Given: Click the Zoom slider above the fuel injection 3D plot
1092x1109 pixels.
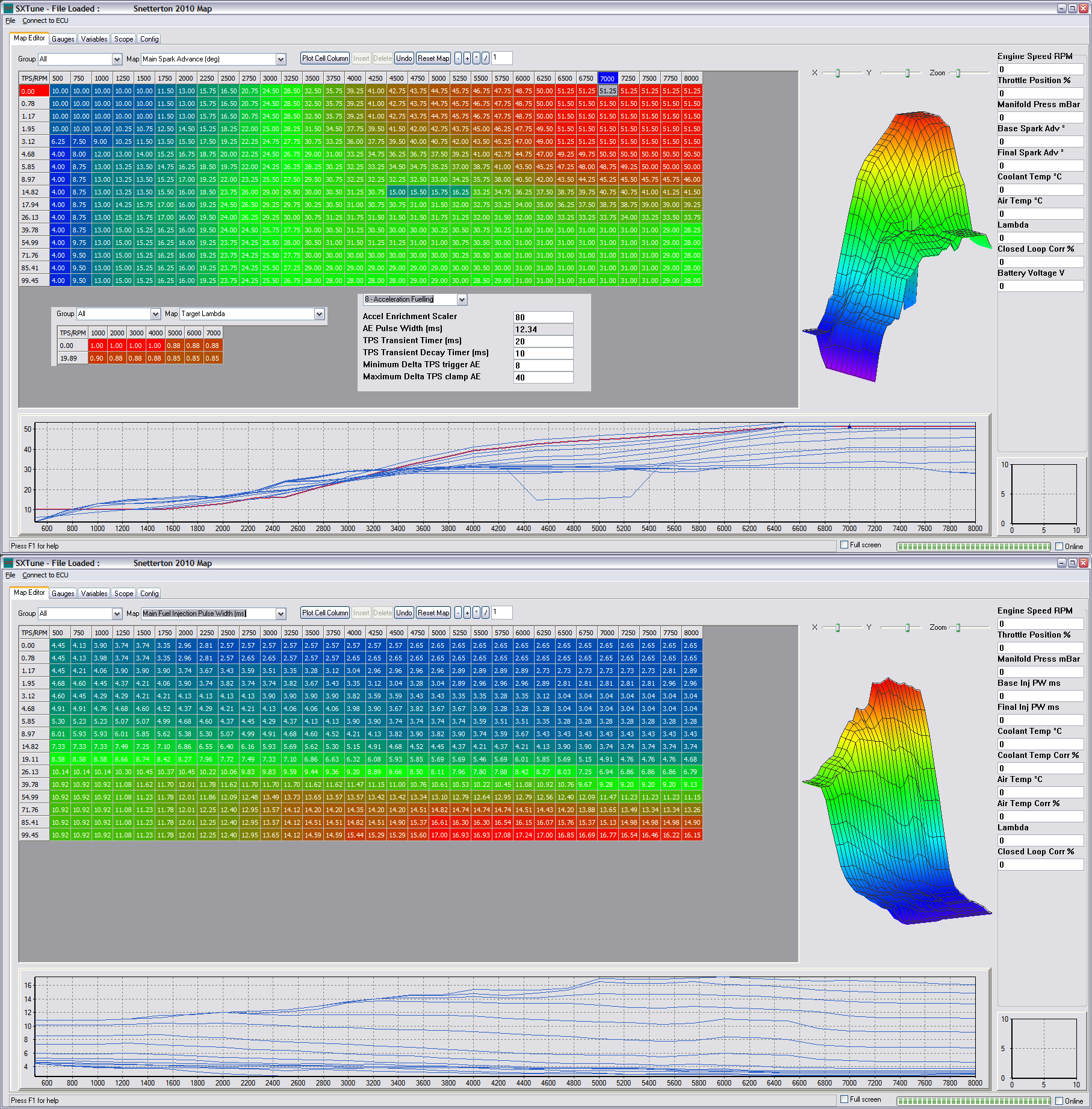Looking at the screenshot, I should click(x=968, y=627).
